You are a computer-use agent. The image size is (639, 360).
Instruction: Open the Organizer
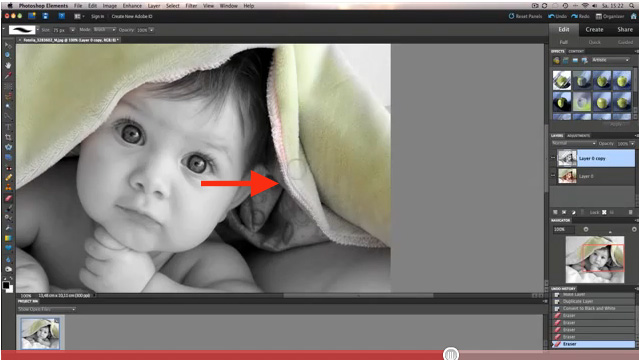[x=610, y=16]
